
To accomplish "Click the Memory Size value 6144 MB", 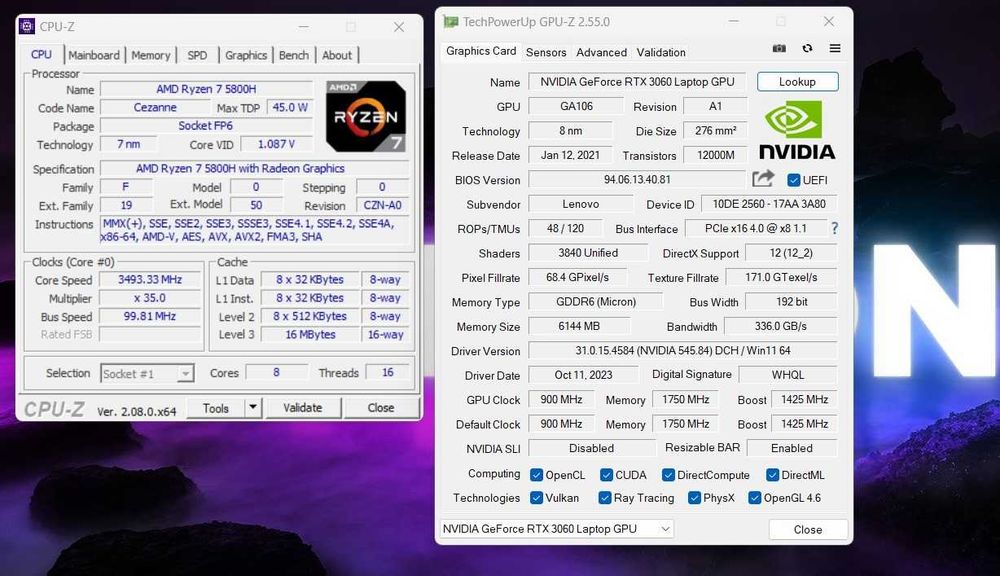I will tap(579, 327).
